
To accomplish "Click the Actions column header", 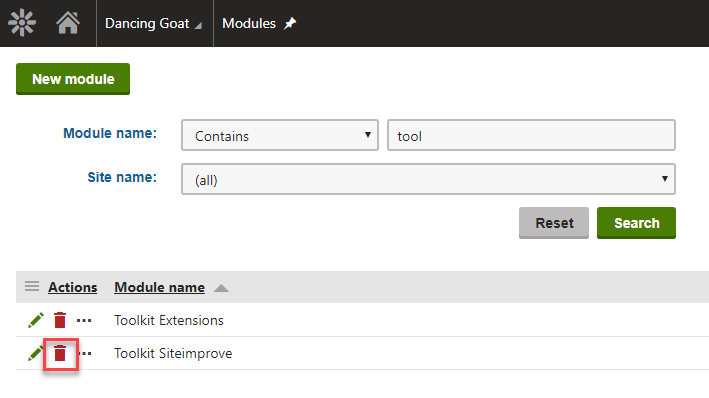I will pos(73,287).
